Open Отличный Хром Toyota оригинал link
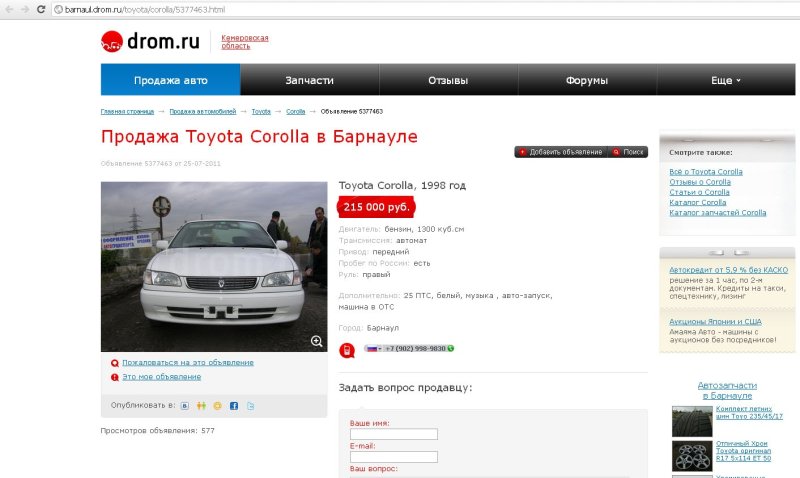The image size is (800, 478). pos(743,451)
